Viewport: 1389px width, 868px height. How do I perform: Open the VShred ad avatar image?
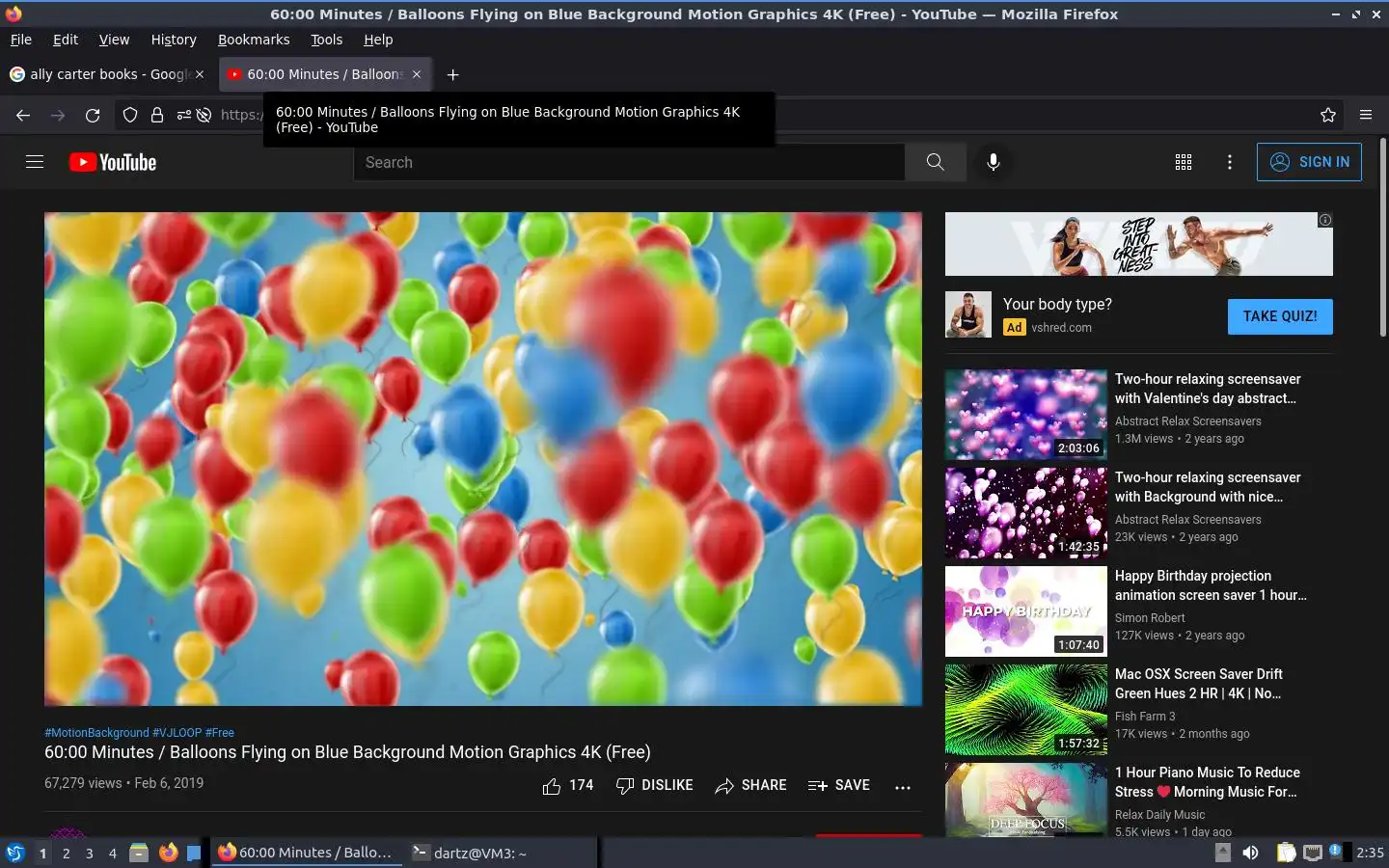tap(968, 314)
